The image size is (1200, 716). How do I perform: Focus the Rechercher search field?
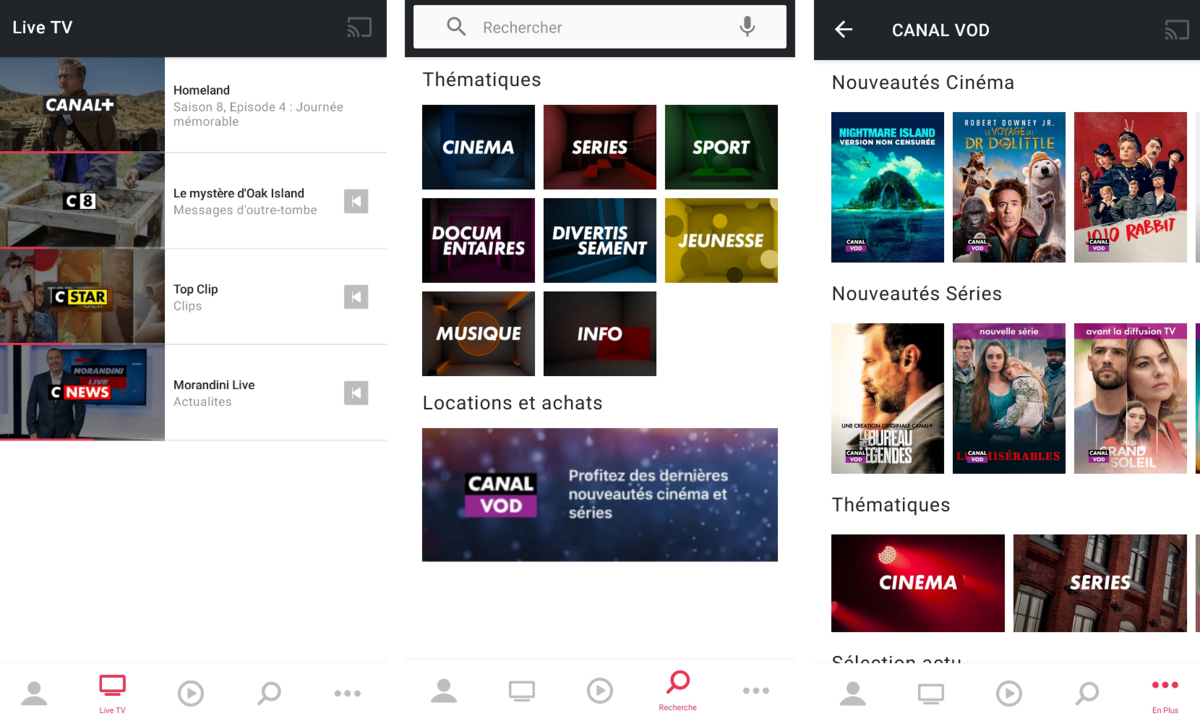click(600, 27)
